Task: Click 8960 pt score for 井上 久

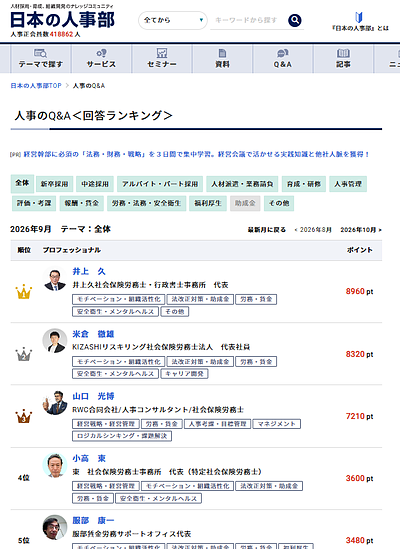Action: 359,292
